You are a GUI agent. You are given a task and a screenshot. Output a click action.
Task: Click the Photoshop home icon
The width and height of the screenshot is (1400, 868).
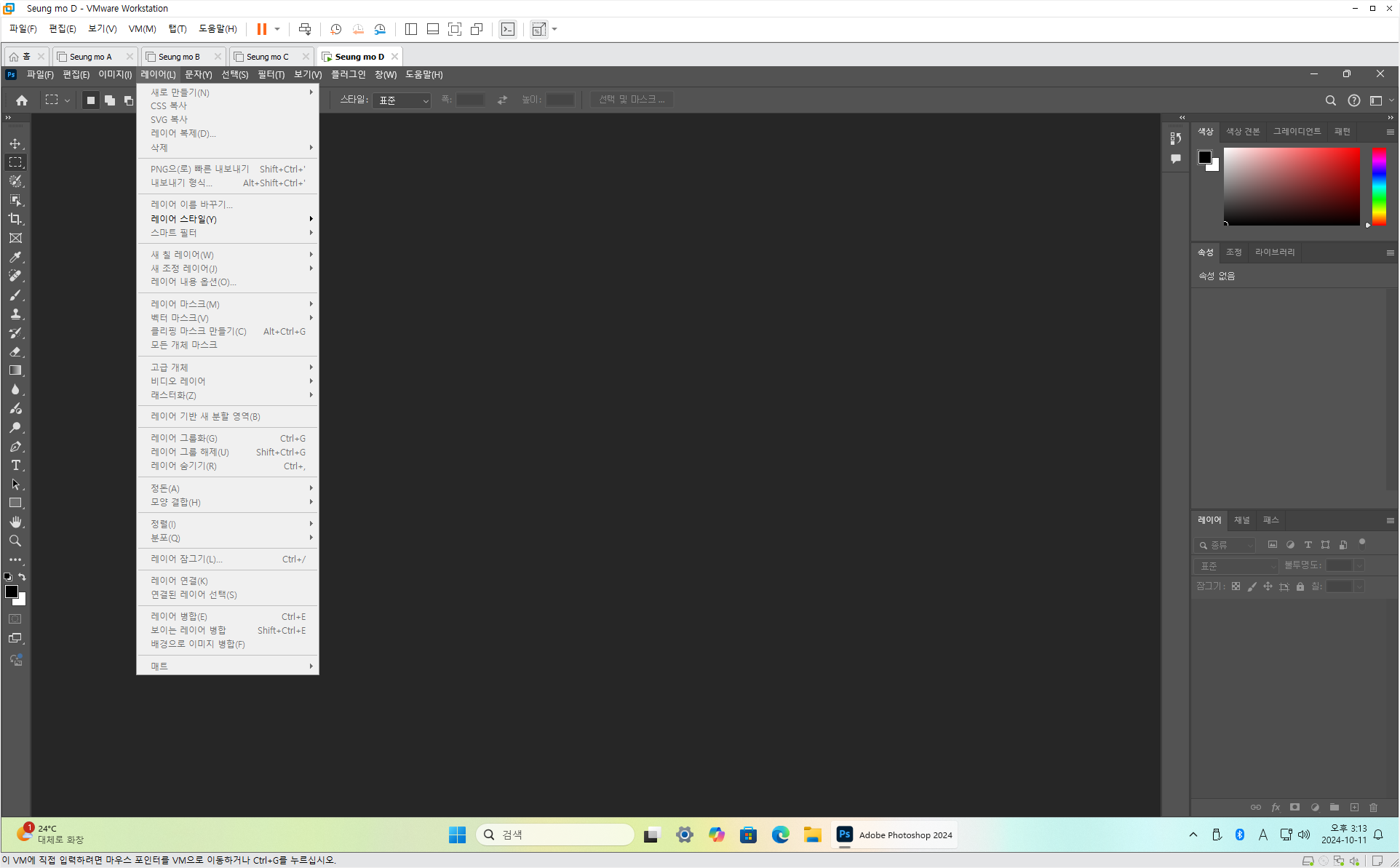(x=22, y=100)
